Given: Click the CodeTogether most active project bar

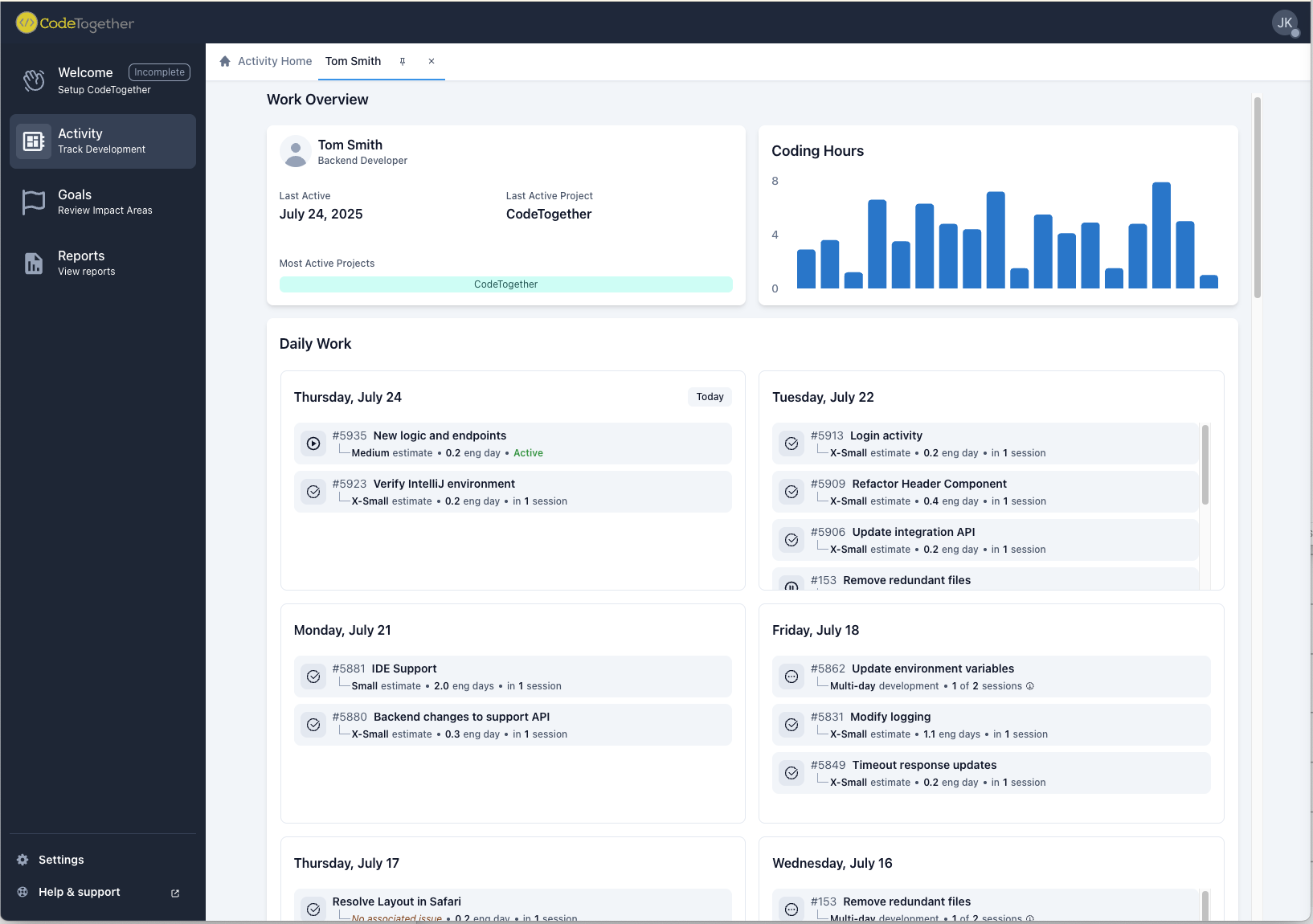Looking at the screenshot, I should click(506, 284).
